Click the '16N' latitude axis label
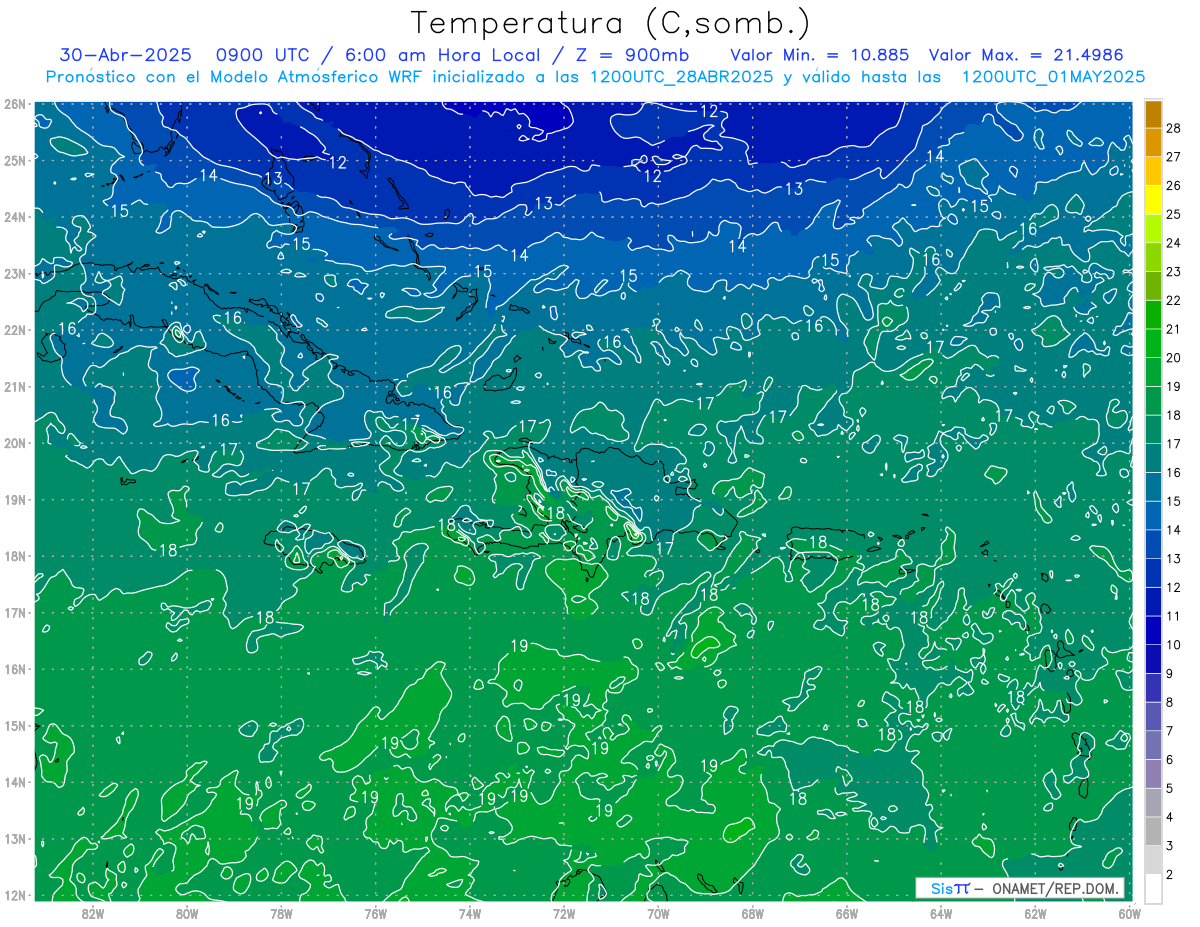 click(x=15, y=669)
